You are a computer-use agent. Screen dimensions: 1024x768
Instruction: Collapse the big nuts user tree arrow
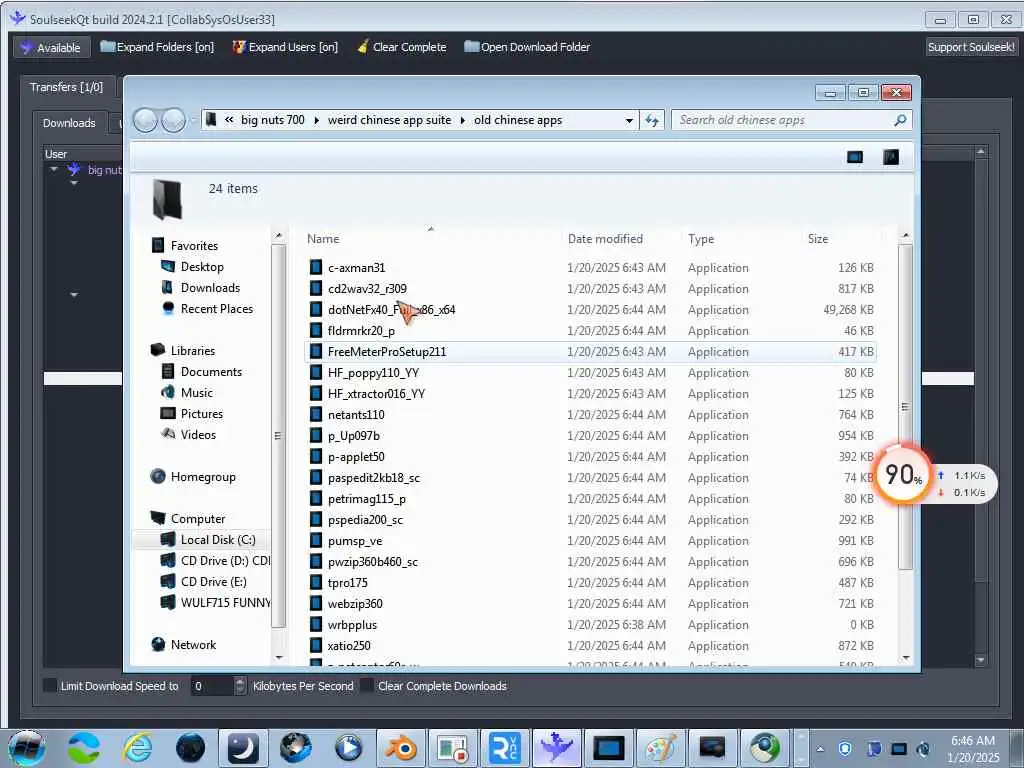(x=54, y=170)
